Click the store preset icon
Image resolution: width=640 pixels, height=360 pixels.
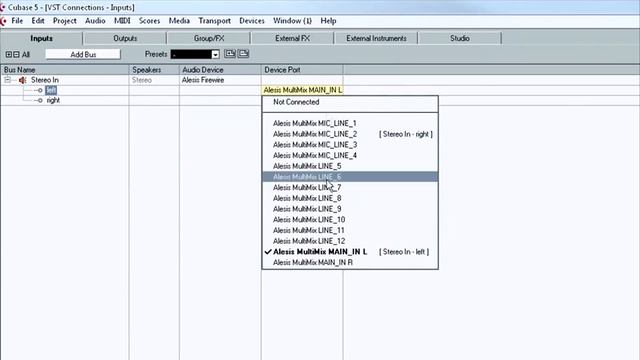230,54
